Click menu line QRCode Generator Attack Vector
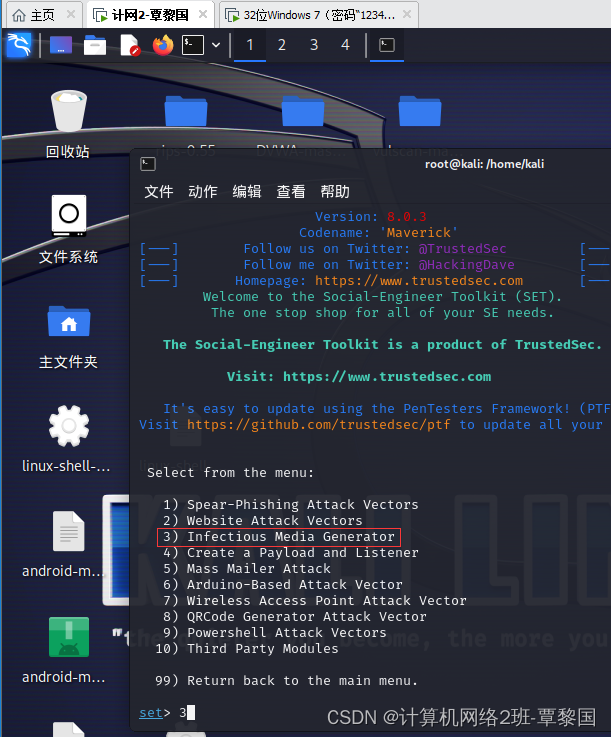Image resolution: width=611 pixels, height=737 pixels. [x=295, y=616]
